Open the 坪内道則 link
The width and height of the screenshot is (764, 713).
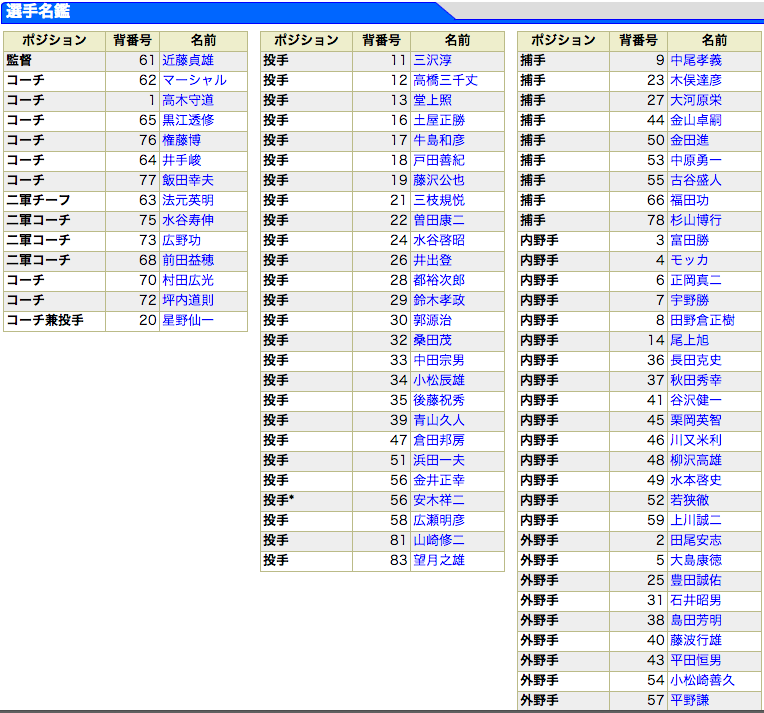tap(188, 300)
